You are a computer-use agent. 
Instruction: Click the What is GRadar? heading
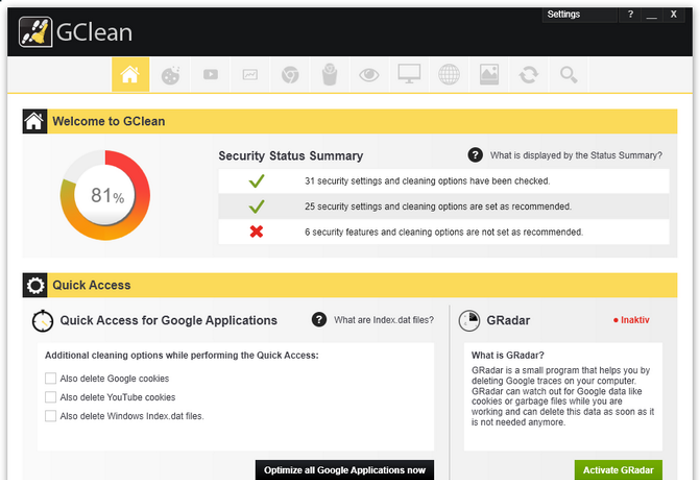pos(508,355)
